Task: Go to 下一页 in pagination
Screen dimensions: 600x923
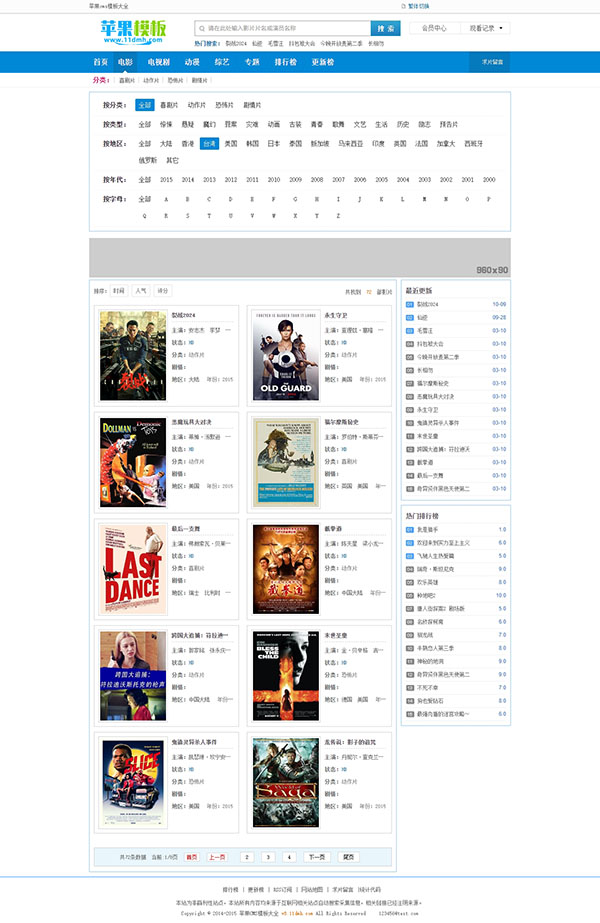Action: pyautogui.click(x=316, y=857)
